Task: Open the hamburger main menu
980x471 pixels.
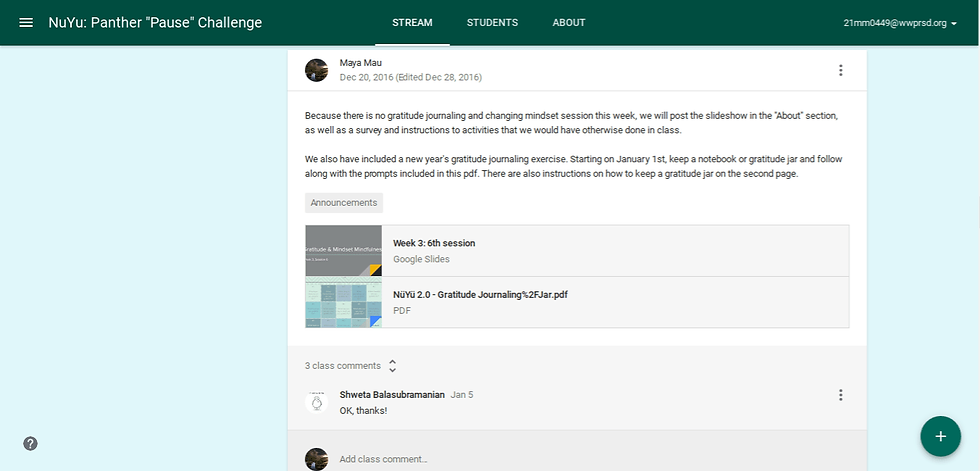Action: 26,23
